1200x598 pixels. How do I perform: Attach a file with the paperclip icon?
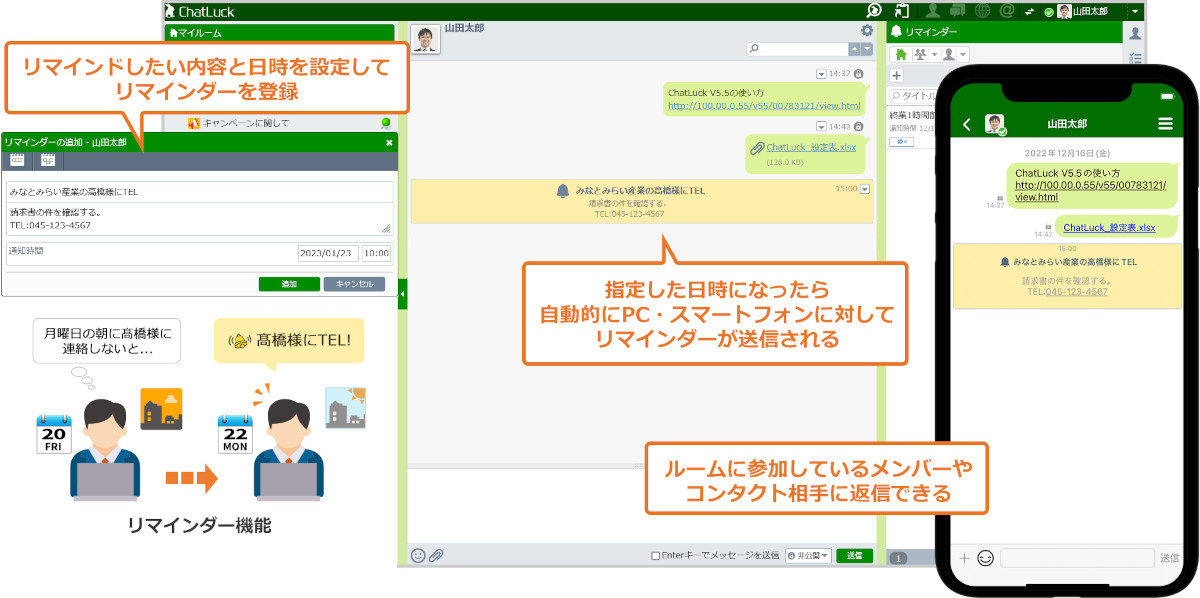tap(436, 555)
